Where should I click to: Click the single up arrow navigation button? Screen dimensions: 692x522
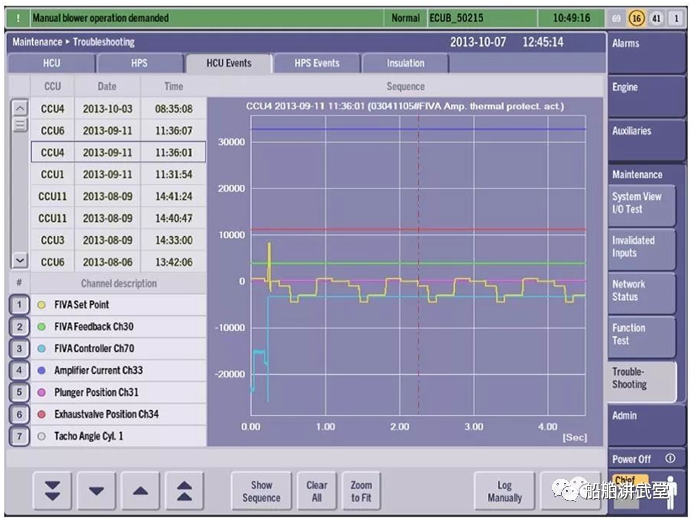click(140, 491)
